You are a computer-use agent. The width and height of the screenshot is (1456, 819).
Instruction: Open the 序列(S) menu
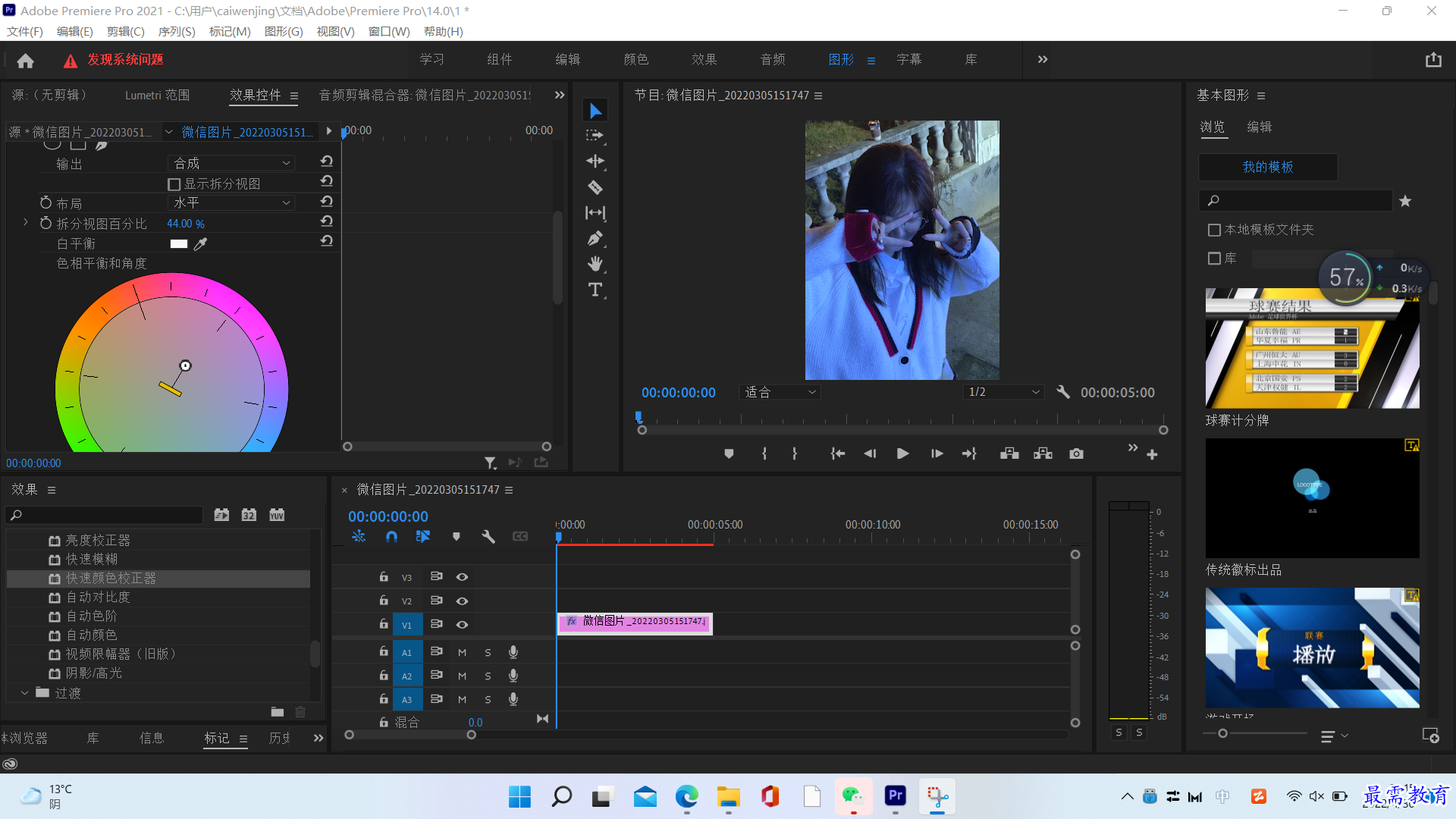click(177, 31)
